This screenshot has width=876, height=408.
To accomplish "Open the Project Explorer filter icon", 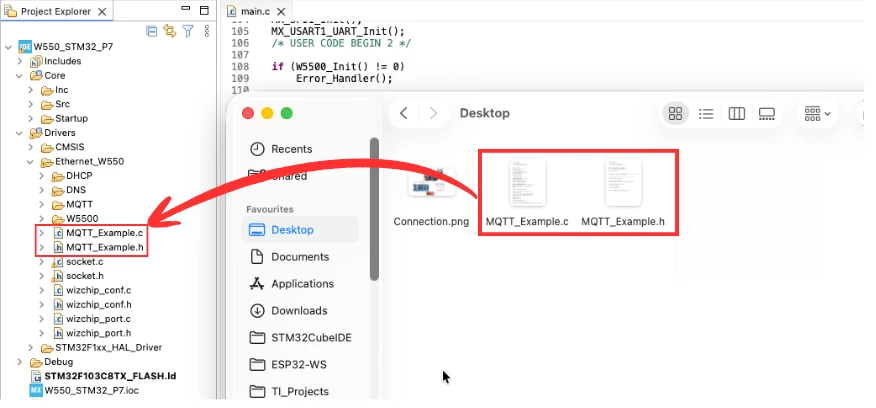I will pyautogui.click(x=188, y=31).
